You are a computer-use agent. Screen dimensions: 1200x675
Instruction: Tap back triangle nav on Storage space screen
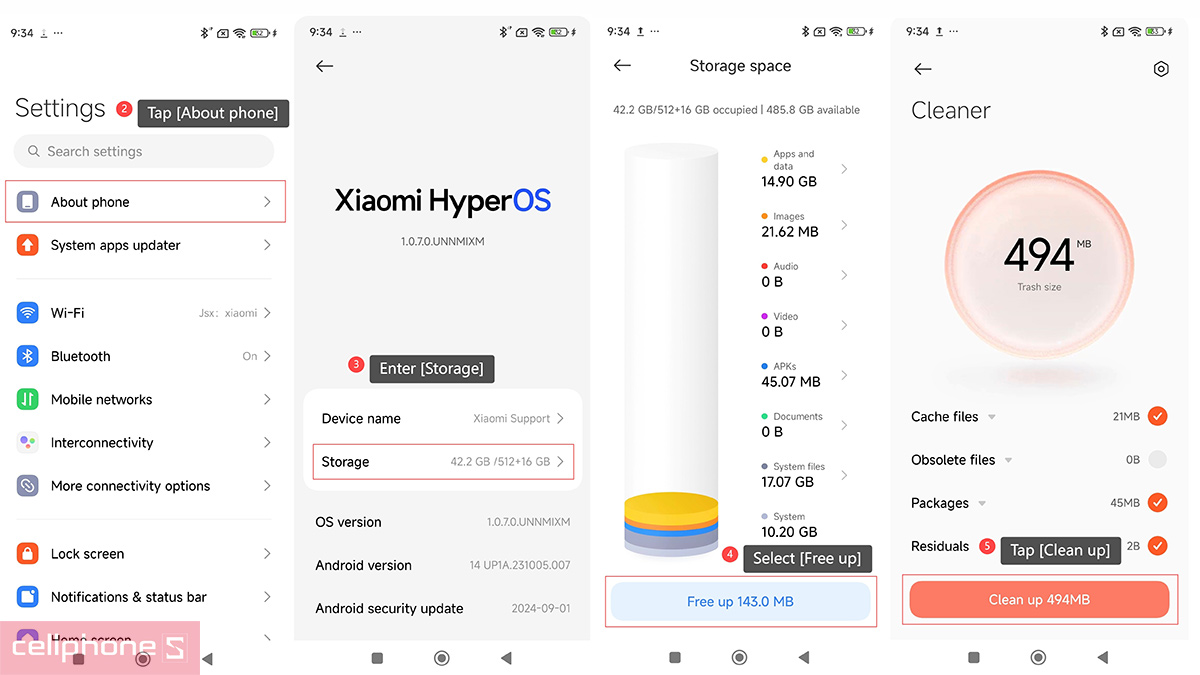(804, 658)
